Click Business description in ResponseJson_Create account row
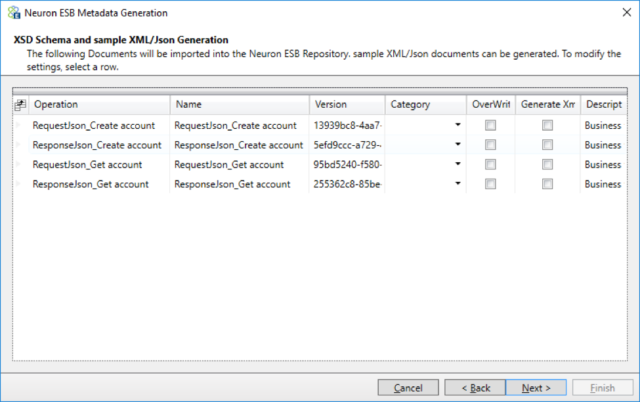 point(603,145)
